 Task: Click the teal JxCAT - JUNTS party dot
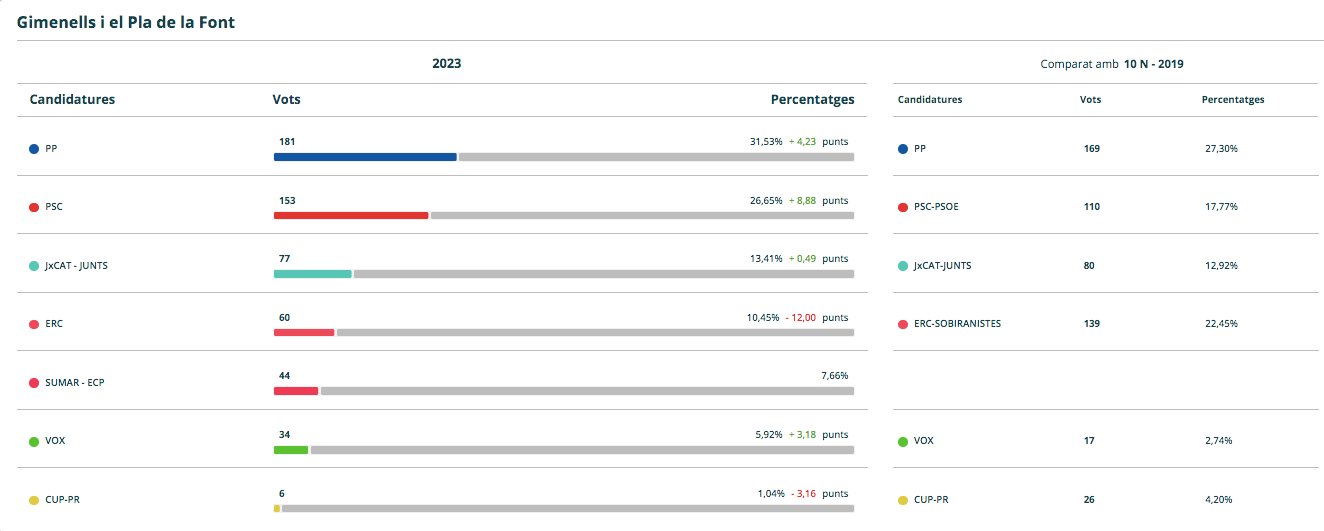tap(34, 266)
